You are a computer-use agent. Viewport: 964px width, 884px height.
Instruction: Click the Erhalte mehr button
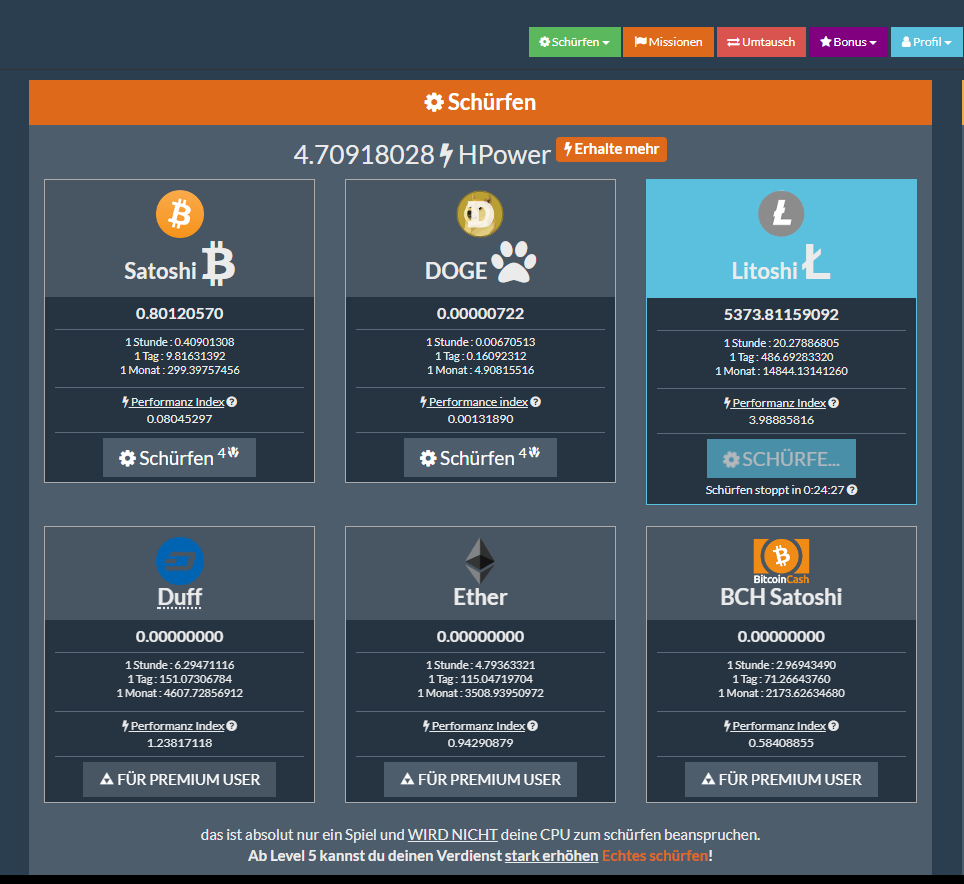point(611,149)
